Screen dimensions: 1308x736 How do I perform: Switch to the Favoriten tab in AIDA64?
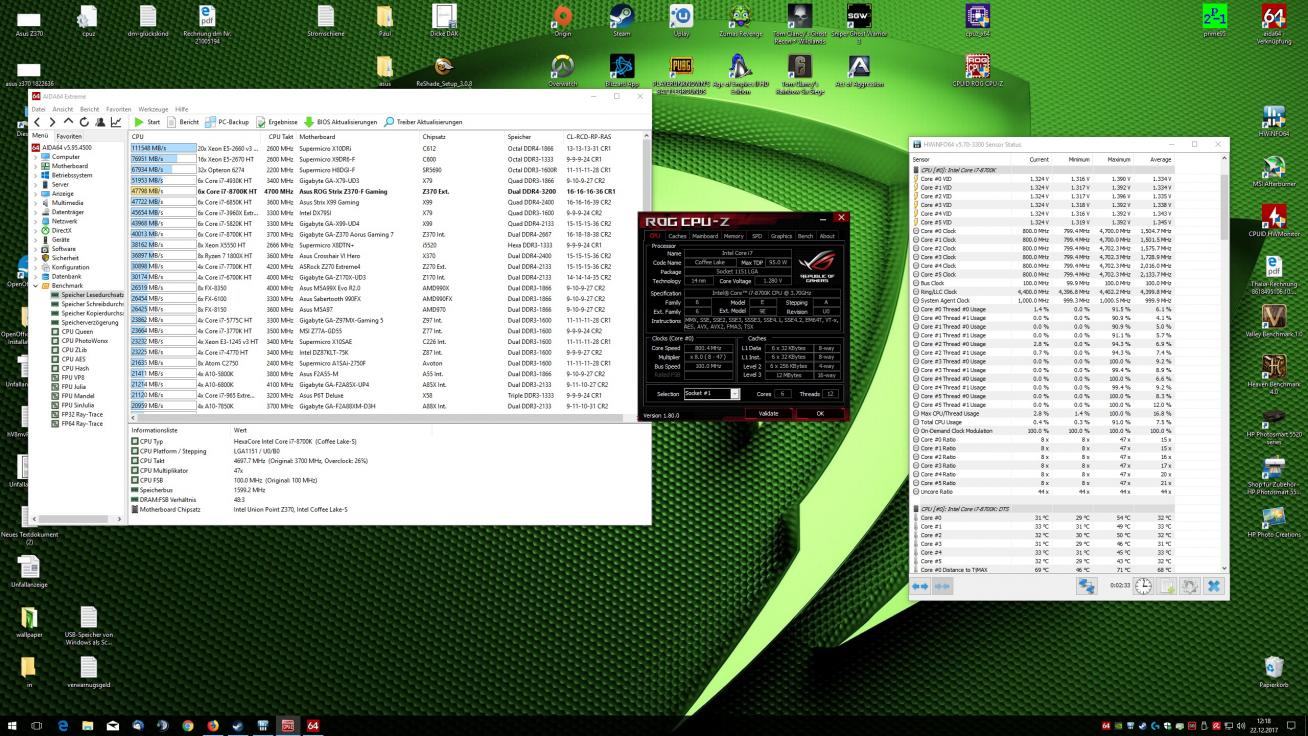tap(69, 136)
